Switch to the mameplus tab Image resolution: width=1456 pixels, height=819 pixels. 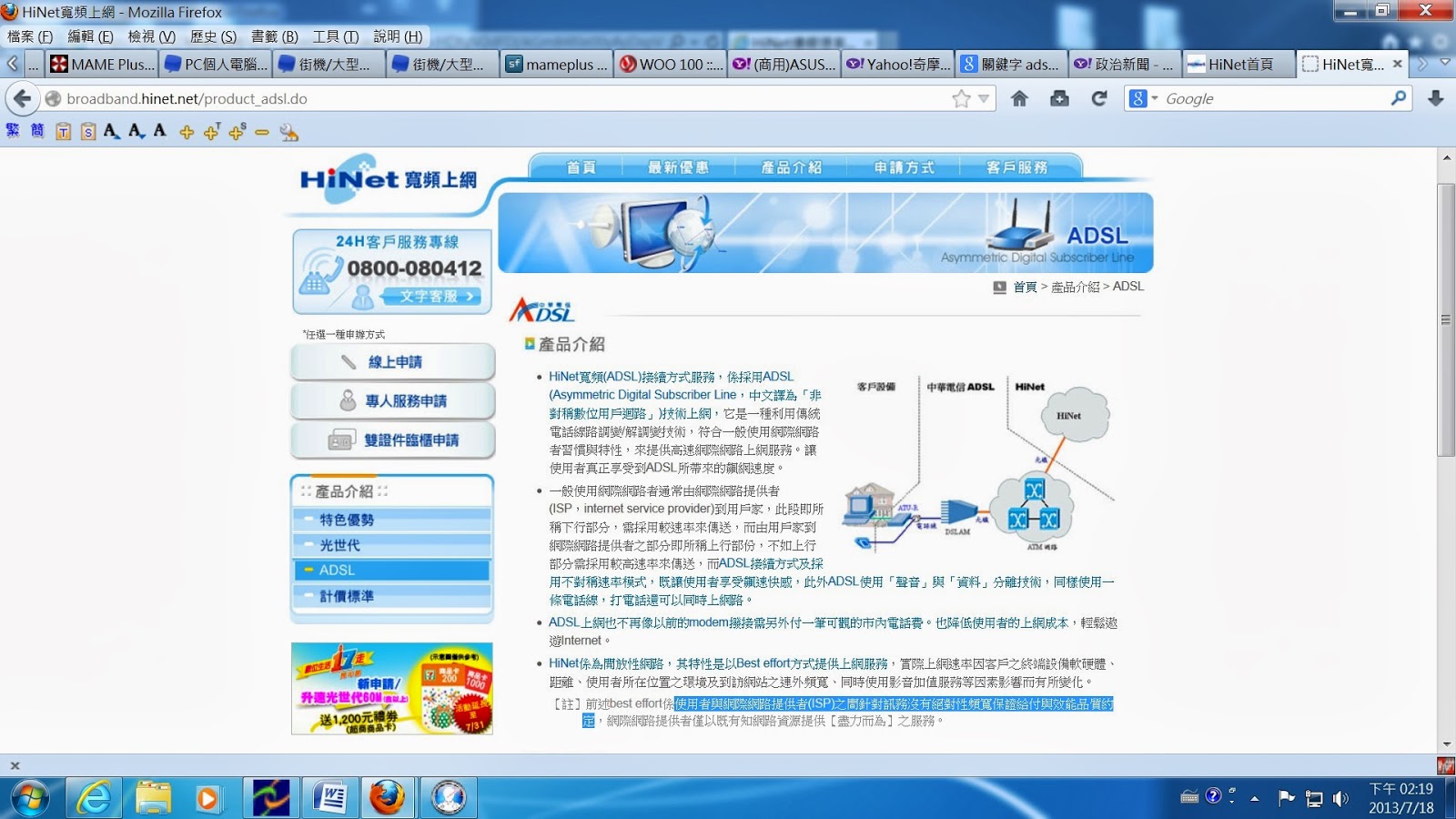coord(558,64)
